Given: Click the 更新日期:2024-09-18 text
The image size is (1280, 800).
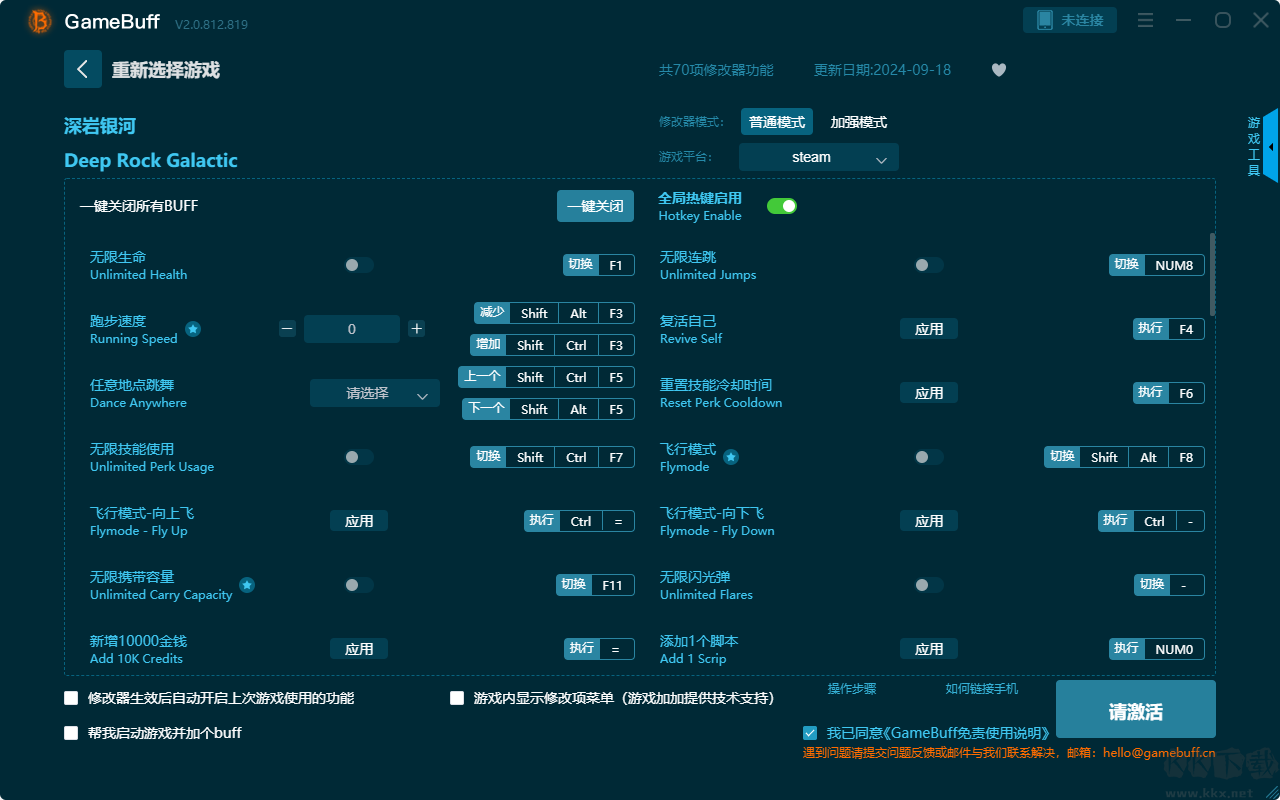Looking at the screenshot, I should click(x=883, y=70).
